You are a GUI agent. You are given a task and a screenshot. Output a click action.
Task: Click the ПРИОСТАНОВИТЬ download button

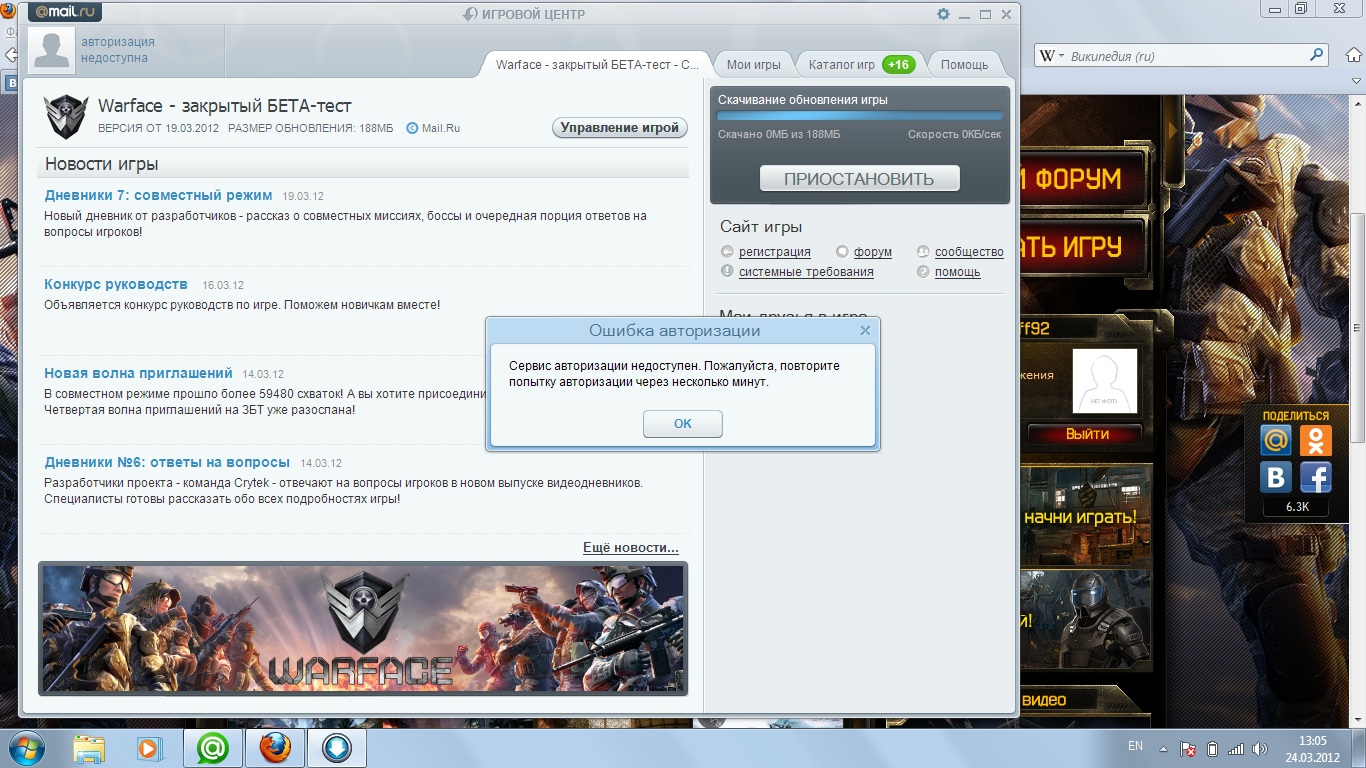click(859, 179)
